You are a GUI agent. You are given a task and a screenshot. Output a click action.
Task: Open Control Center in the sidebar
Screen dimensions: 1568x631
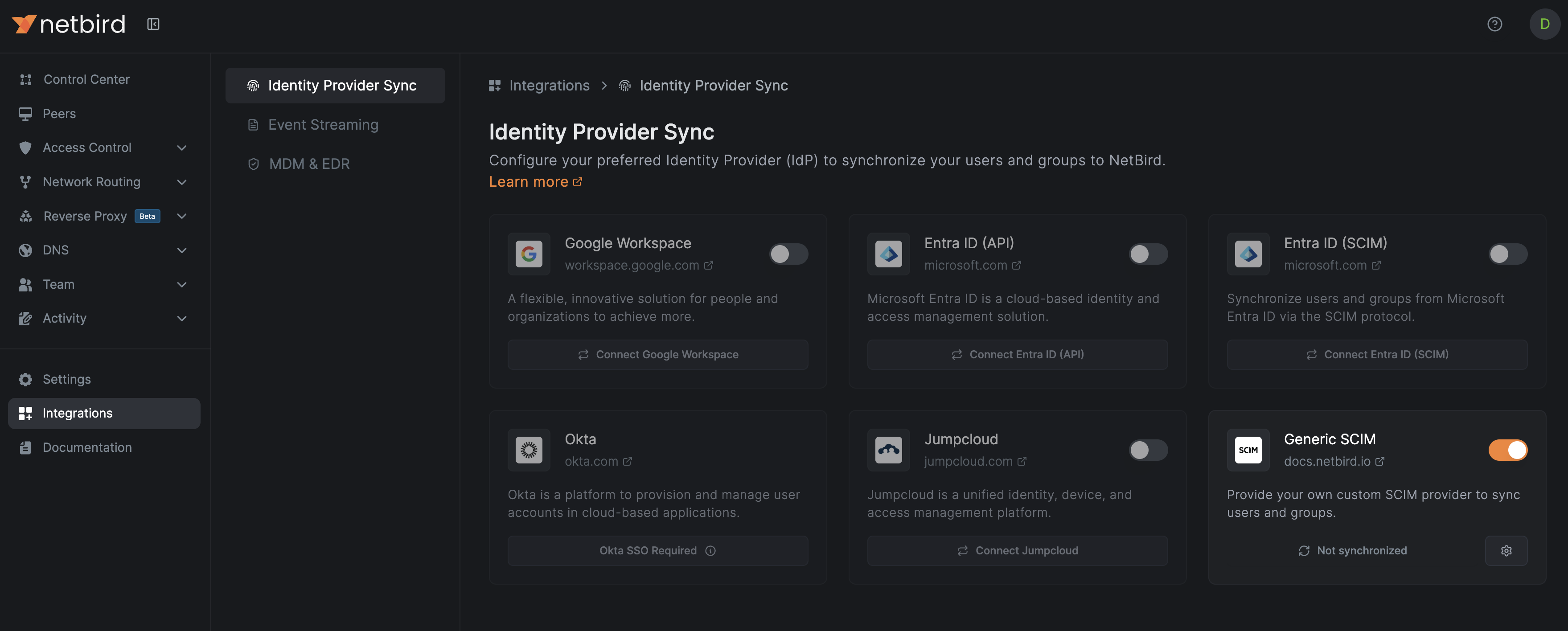point(104,80)
